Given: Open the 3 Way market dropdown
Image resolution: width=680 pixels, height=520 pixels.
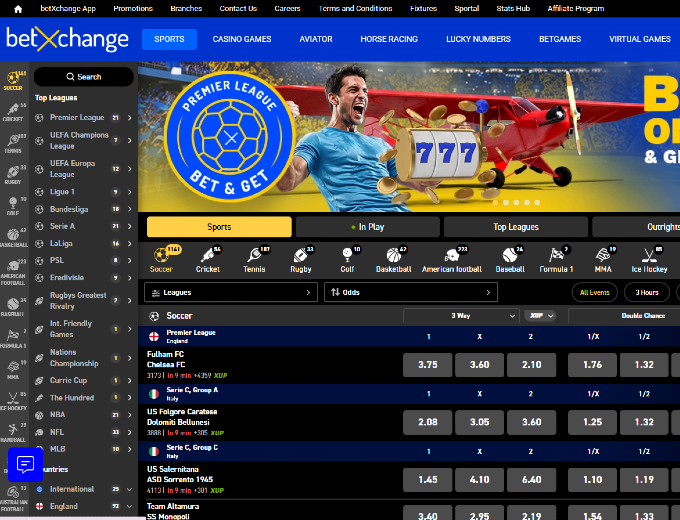Looking at the screenshot, I should click(x=461, y=316).
